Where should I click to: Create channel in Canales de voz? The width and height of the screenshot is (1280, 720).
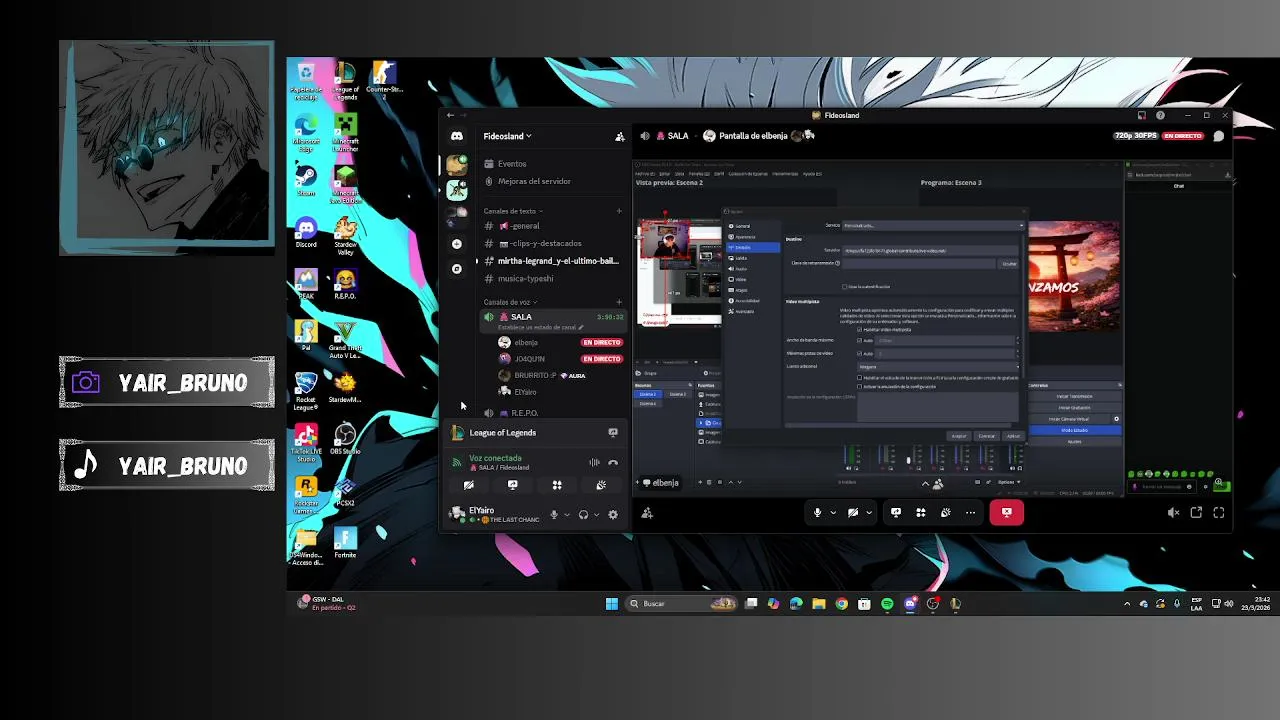(x=619, y=302)
